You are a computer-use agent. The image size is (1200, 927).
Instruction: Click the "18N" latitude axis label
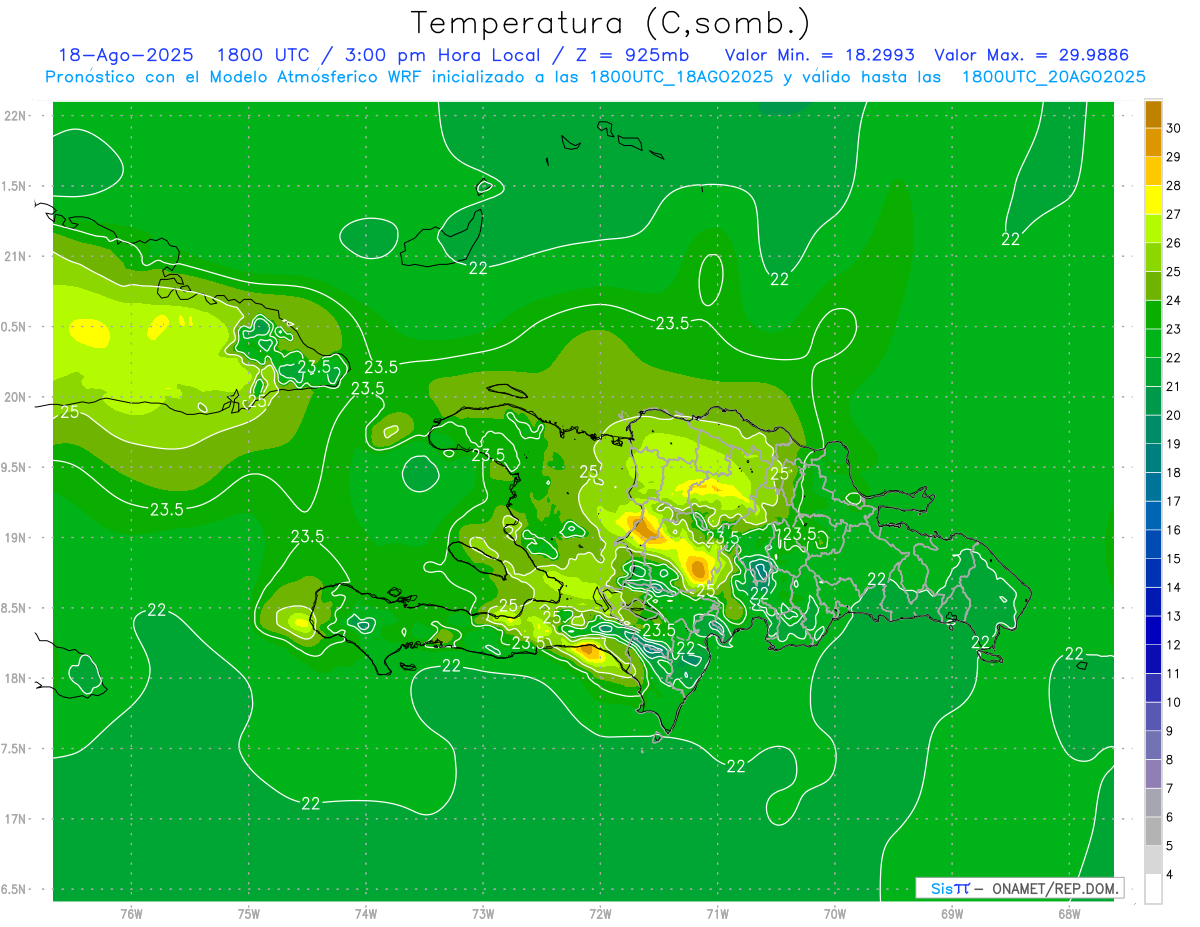(16, 678)
